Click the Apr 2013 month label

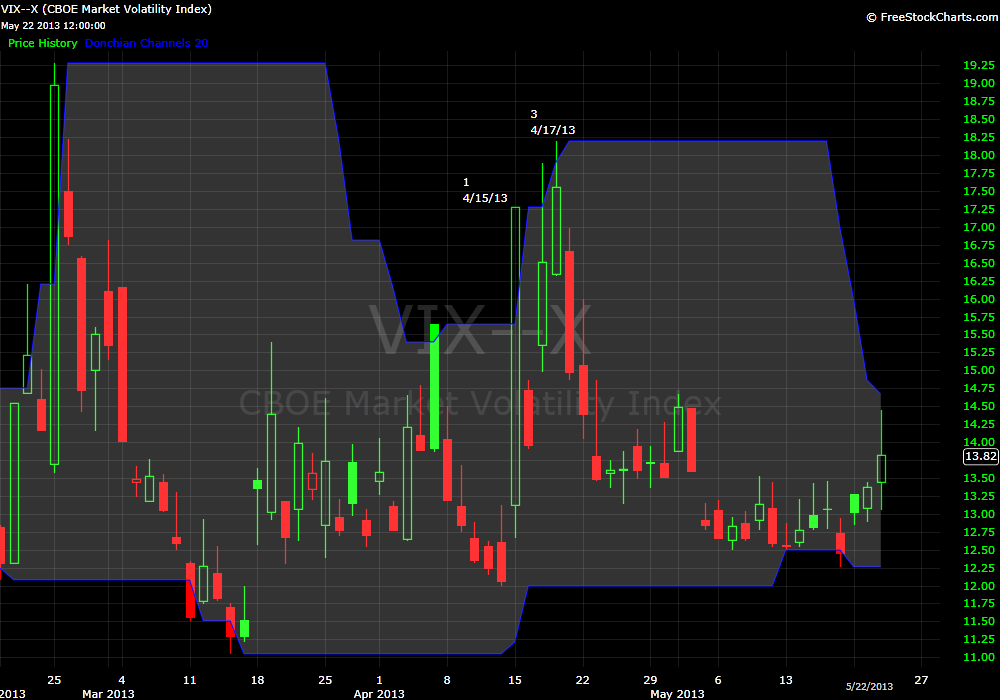[x=378, y=693]
